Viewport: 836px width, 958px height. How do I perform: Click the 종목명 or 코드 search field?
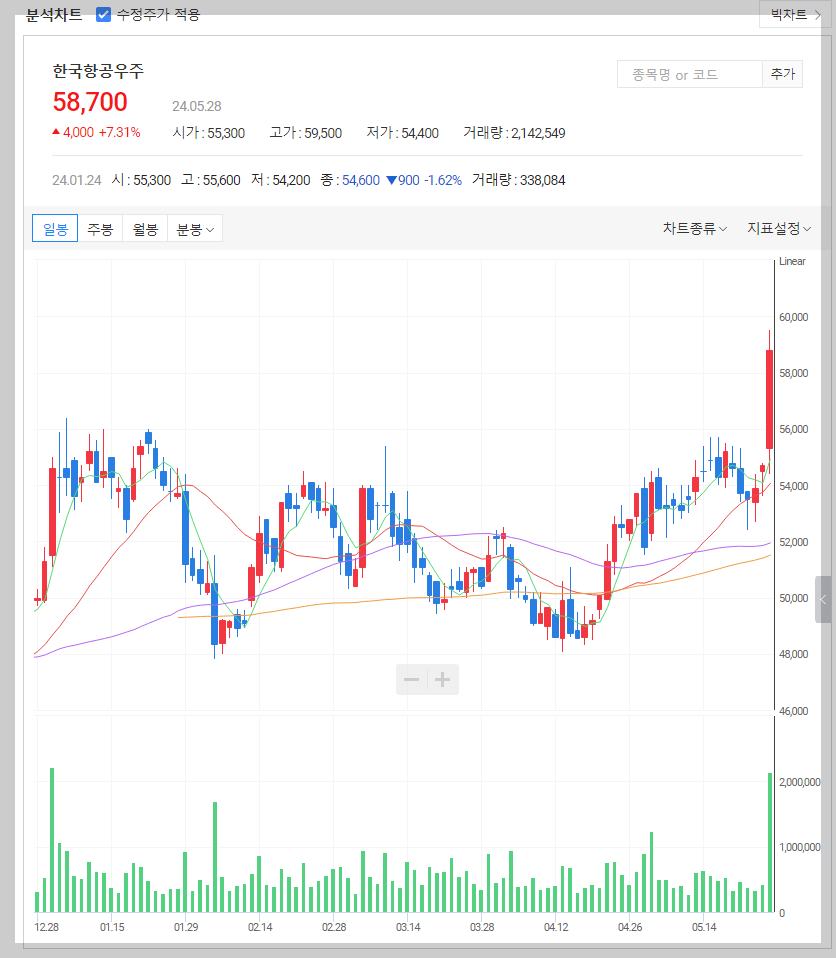(689, 75)
